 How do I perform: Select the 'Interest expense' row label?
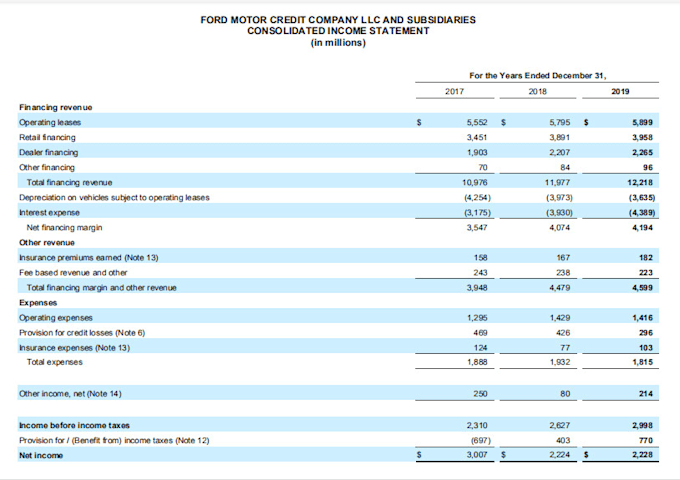click(x=49, y=212)
